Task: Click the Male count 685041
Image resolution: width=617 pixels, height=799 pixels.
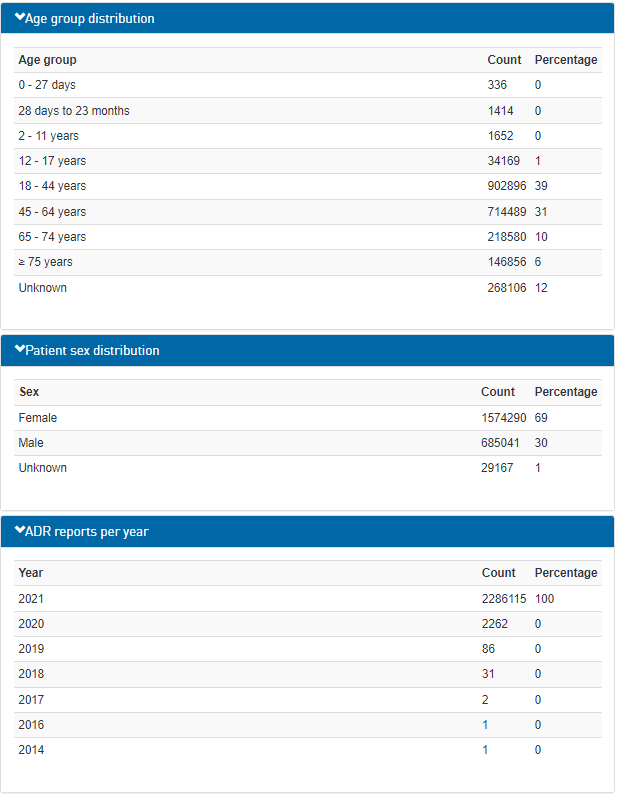Action: (501, 442)
